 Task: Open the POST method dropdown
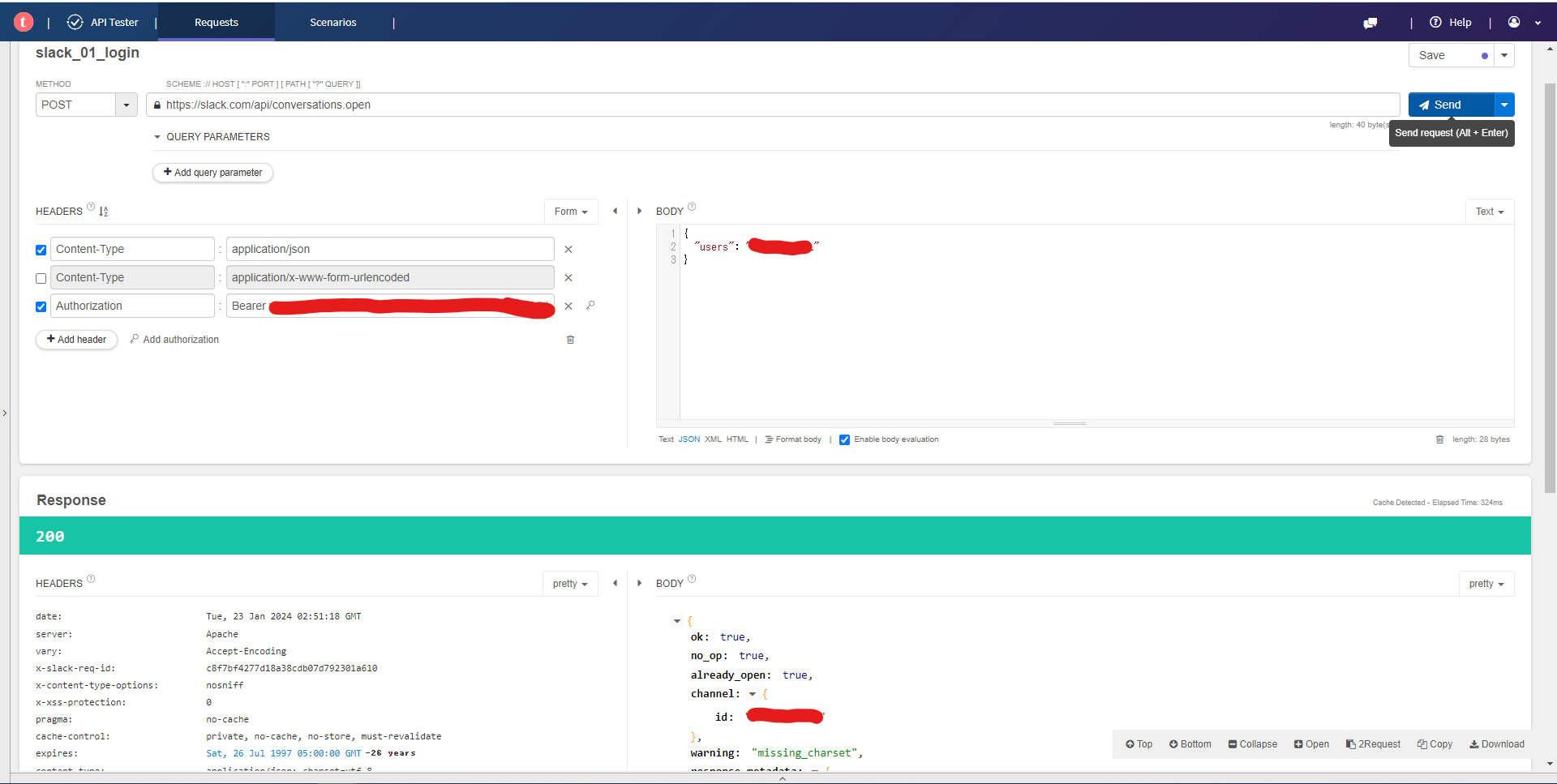126,105
